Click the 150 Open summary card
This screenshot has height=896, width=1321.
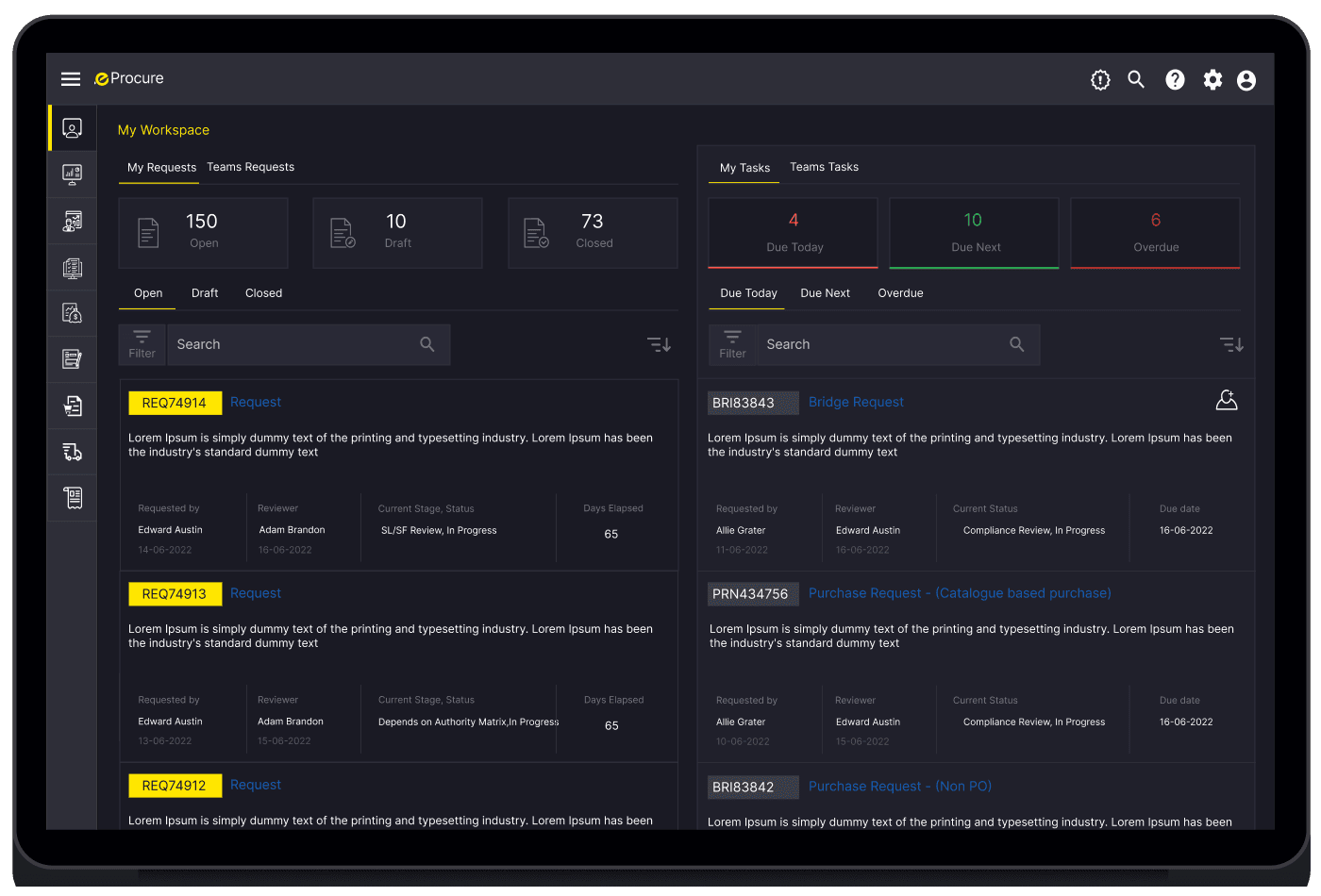point(204,233)
